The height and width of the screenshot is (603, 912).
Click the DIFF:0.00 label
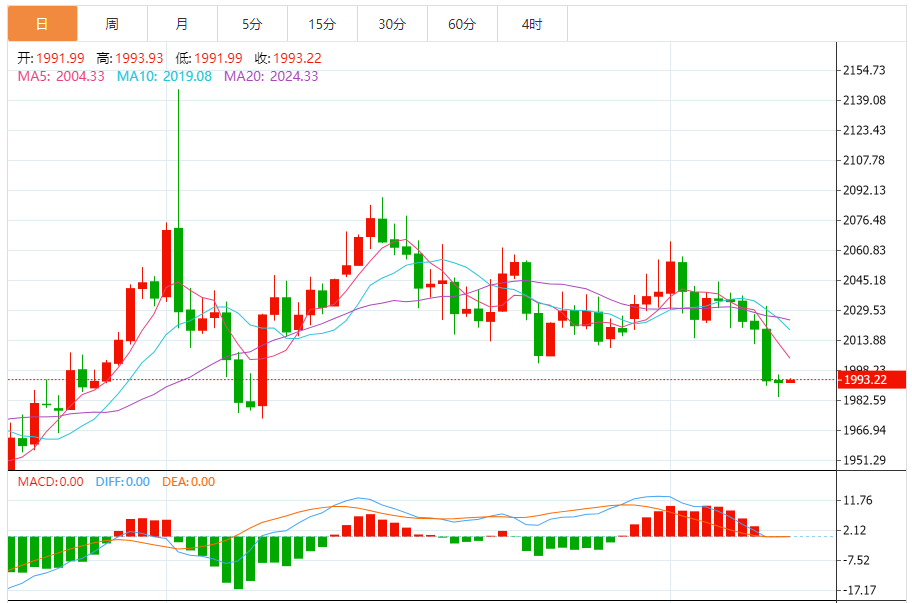coord(123,481)
